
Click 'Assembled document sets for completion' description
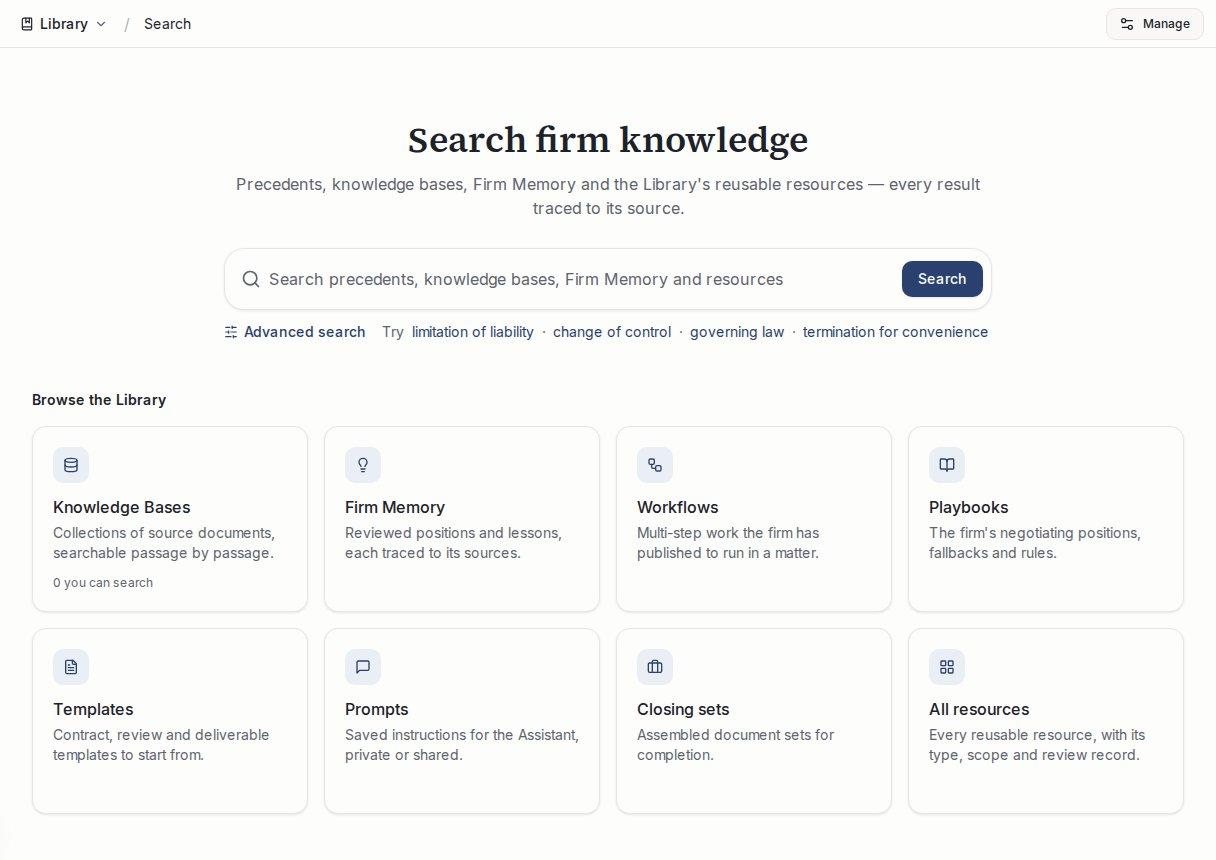coord(736,745)
